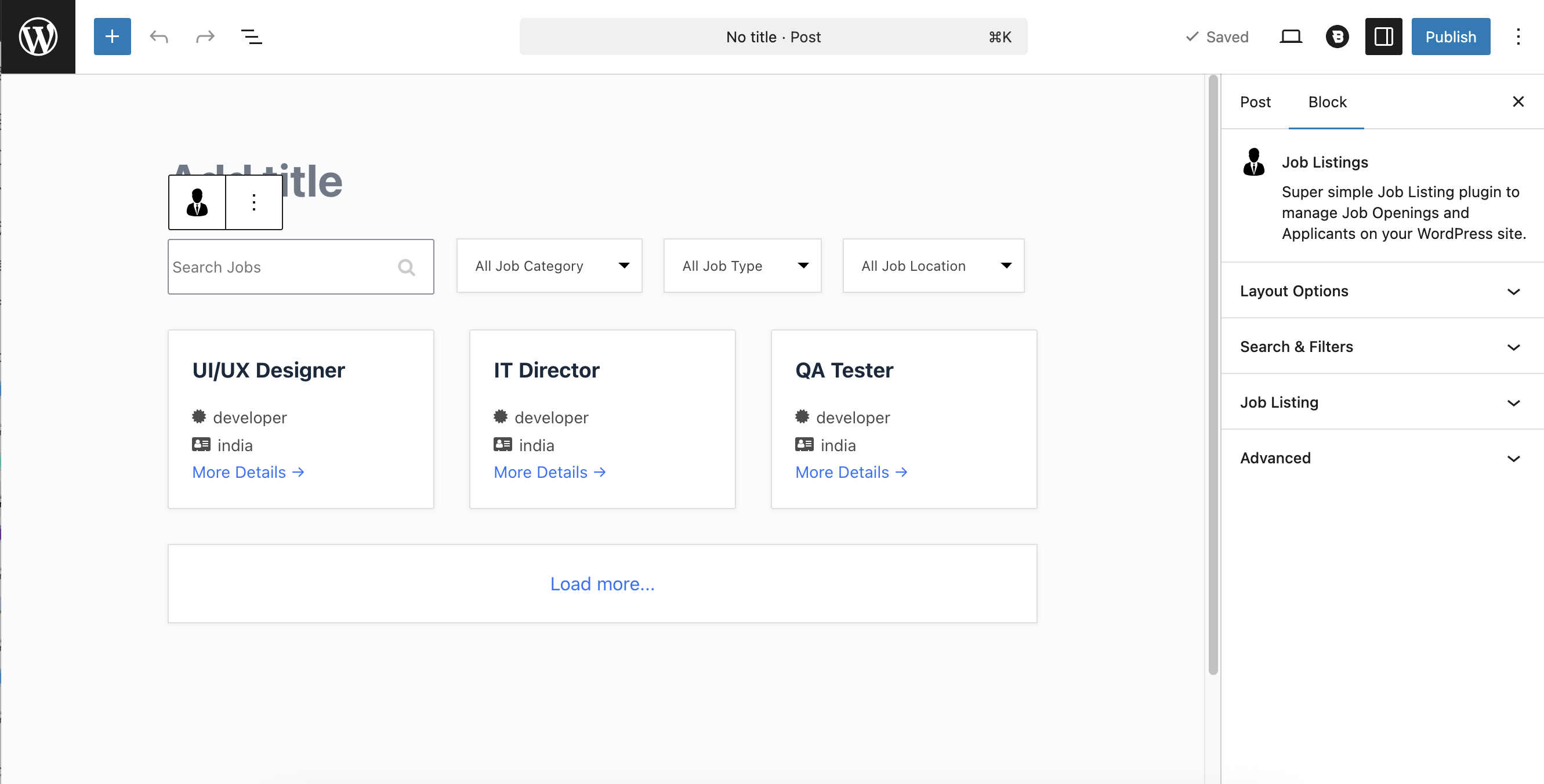Switch to the Post tab
This screenshot has height=784, width=1544.
tap(1255, 102)
